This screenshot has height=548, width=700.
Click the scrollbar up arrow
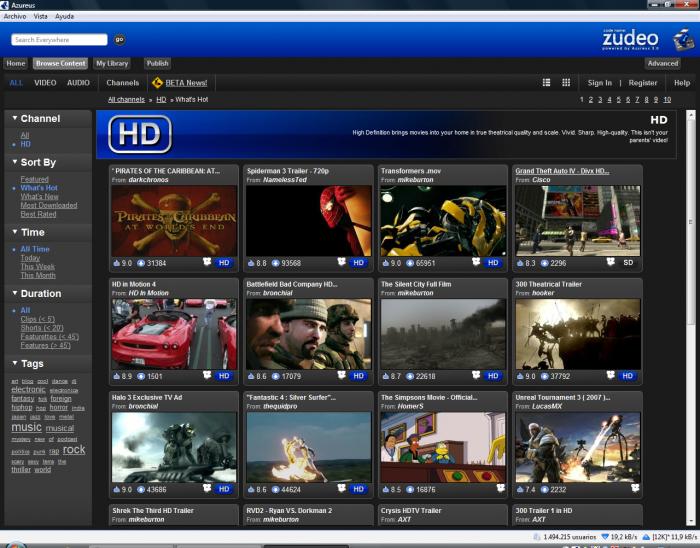pos(691,114)
